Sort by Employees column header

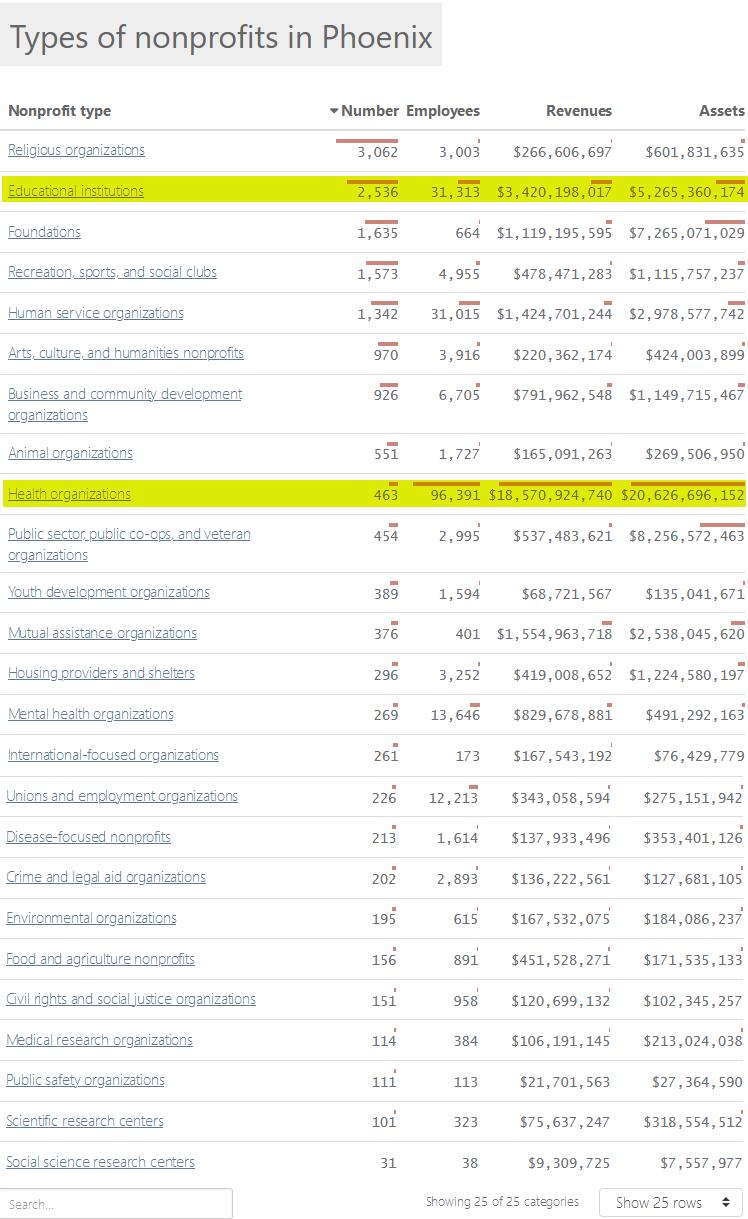(x=443, y=111)
